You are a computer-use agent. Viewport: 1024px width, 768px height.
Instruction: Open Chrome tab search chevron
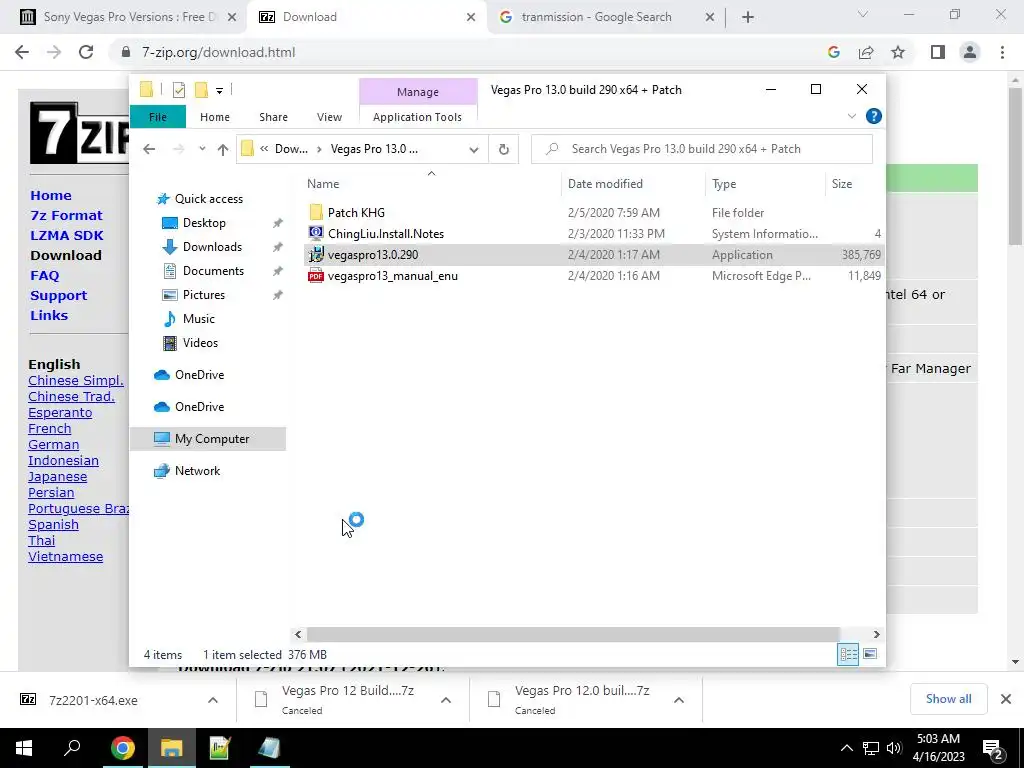click(863, 14)
